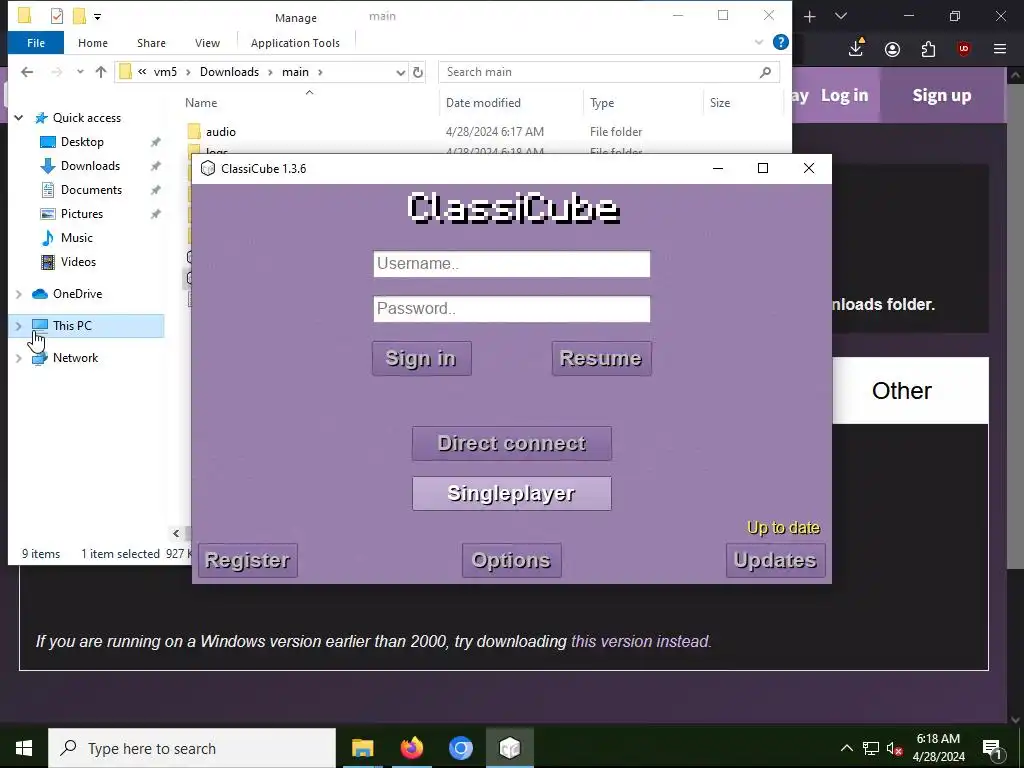Focus the Username input field
Viewport: 1024px width, 768px height.
coord(511,264)
